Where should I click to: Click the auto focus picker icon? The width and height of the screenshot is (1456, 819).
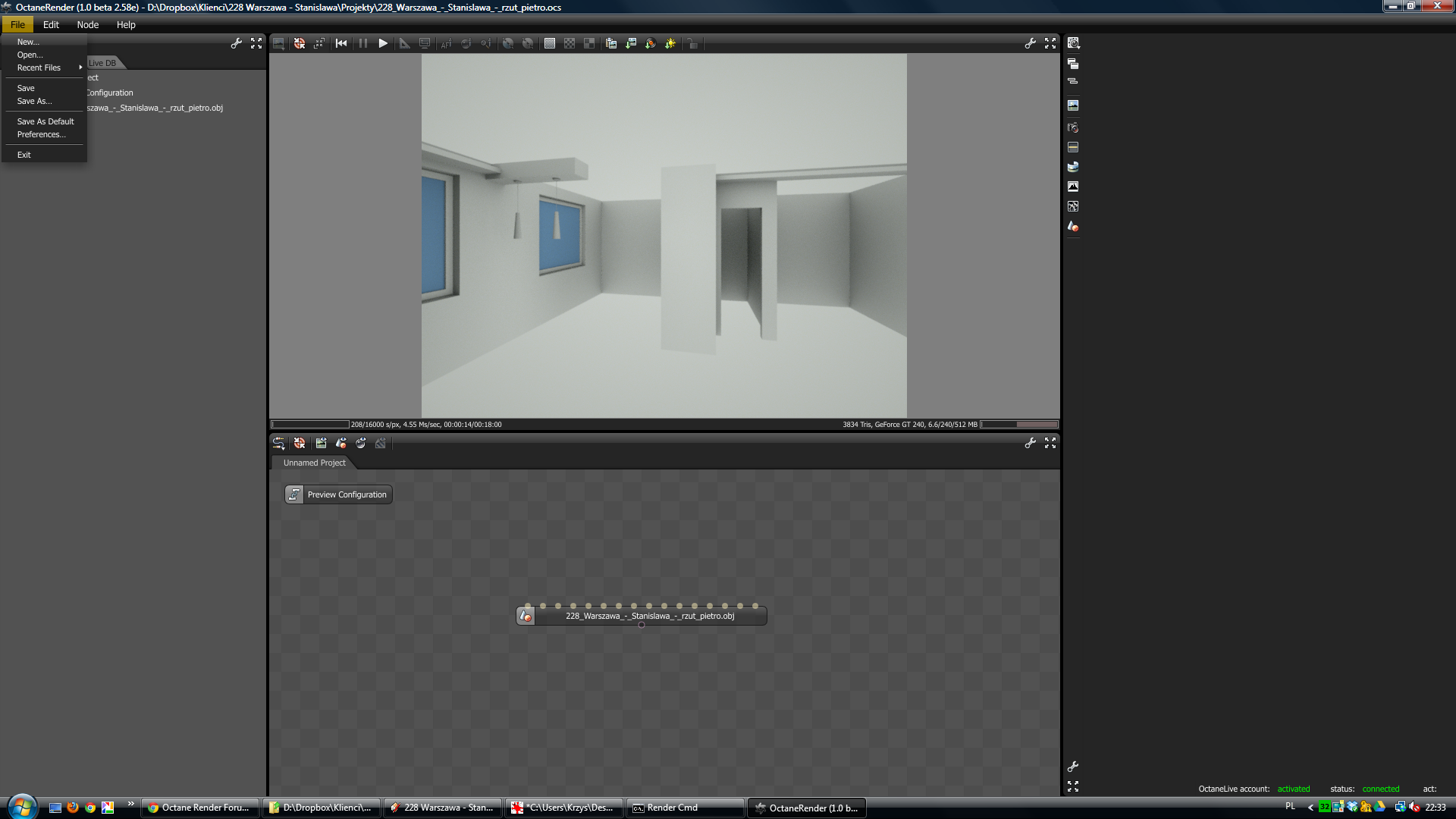click(x=446, y=43)
